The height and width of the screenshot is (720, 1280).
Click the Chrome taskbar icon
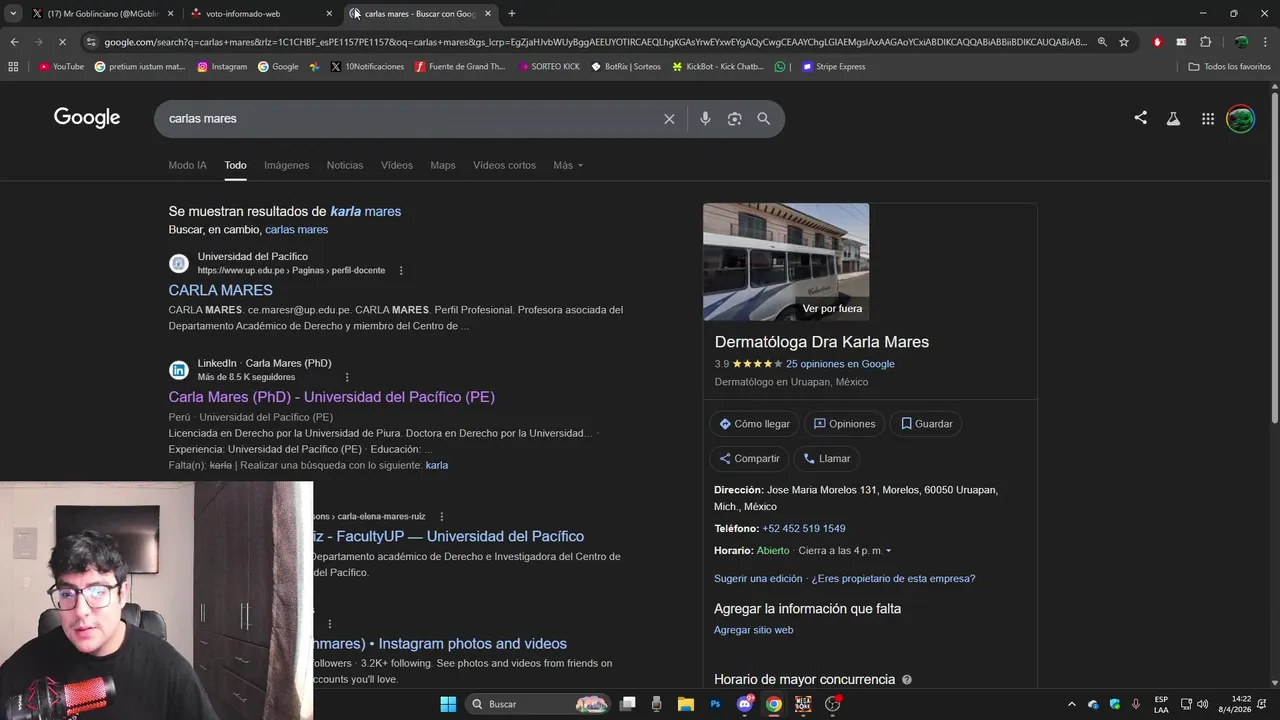tap(774, 704)
